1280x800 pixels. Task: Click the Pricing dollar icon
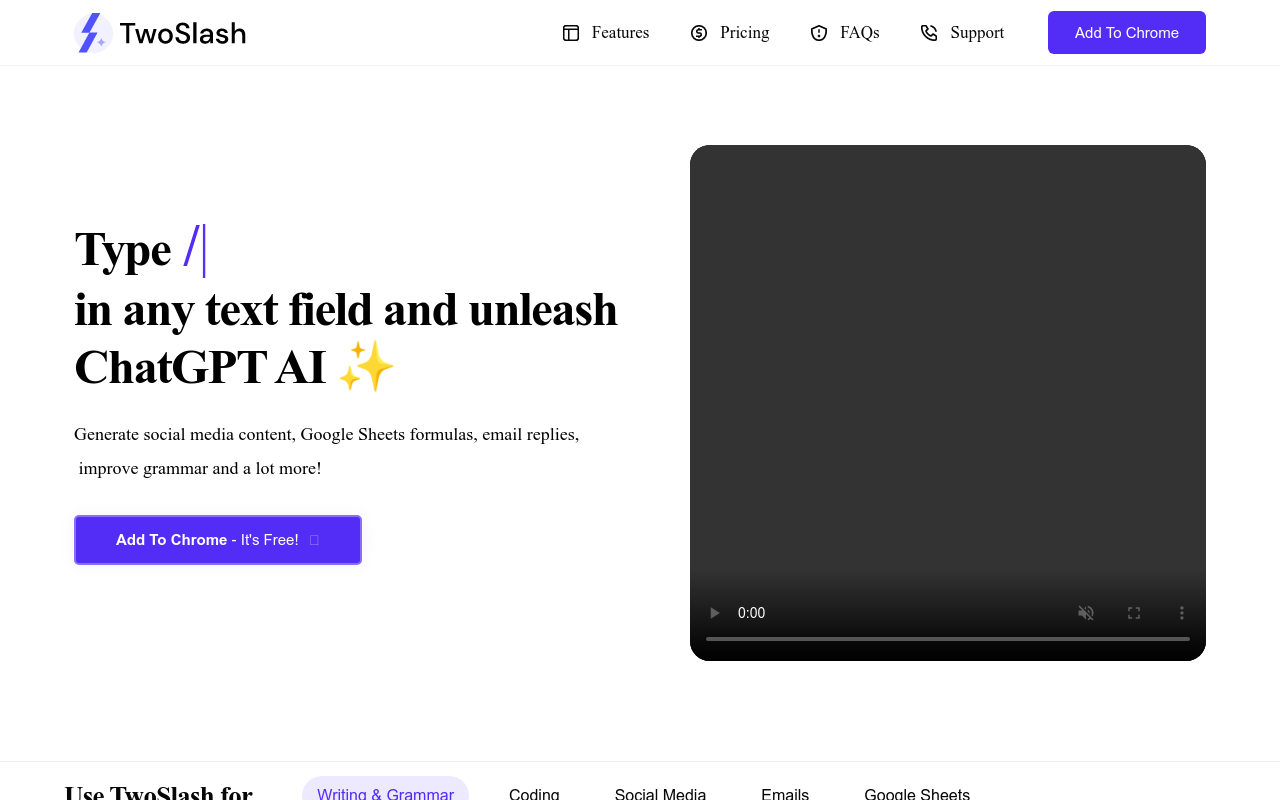click(x=699, y=33)
